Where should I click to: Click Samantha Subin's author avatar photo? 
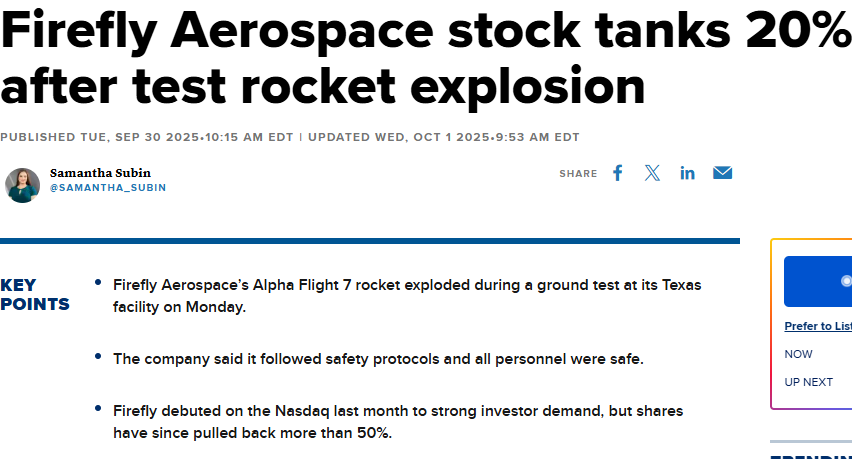click(x=22, y=185)
